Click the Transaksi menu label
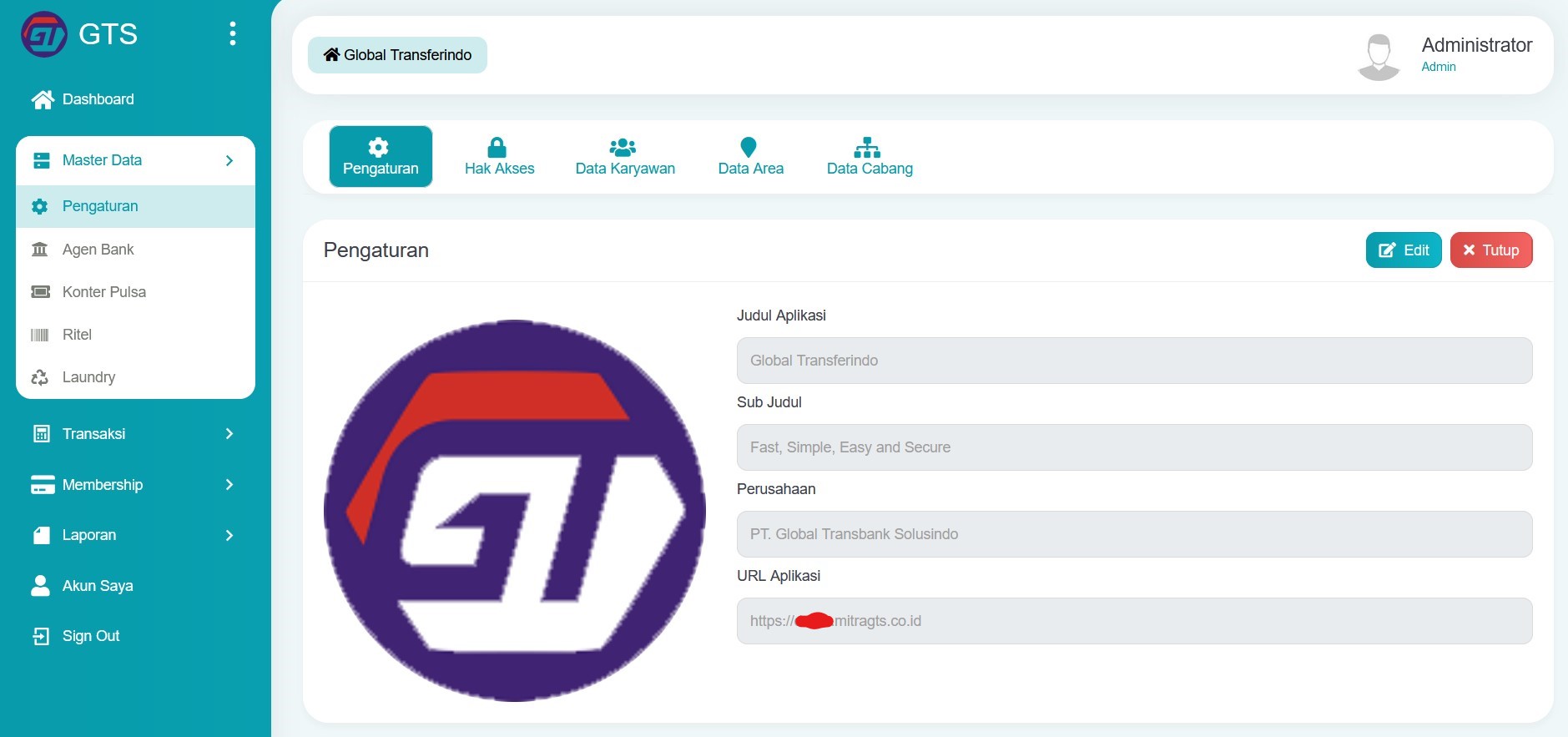Image resolution: width=1568 pixels, height=737 pixels. tap(94, 434)
